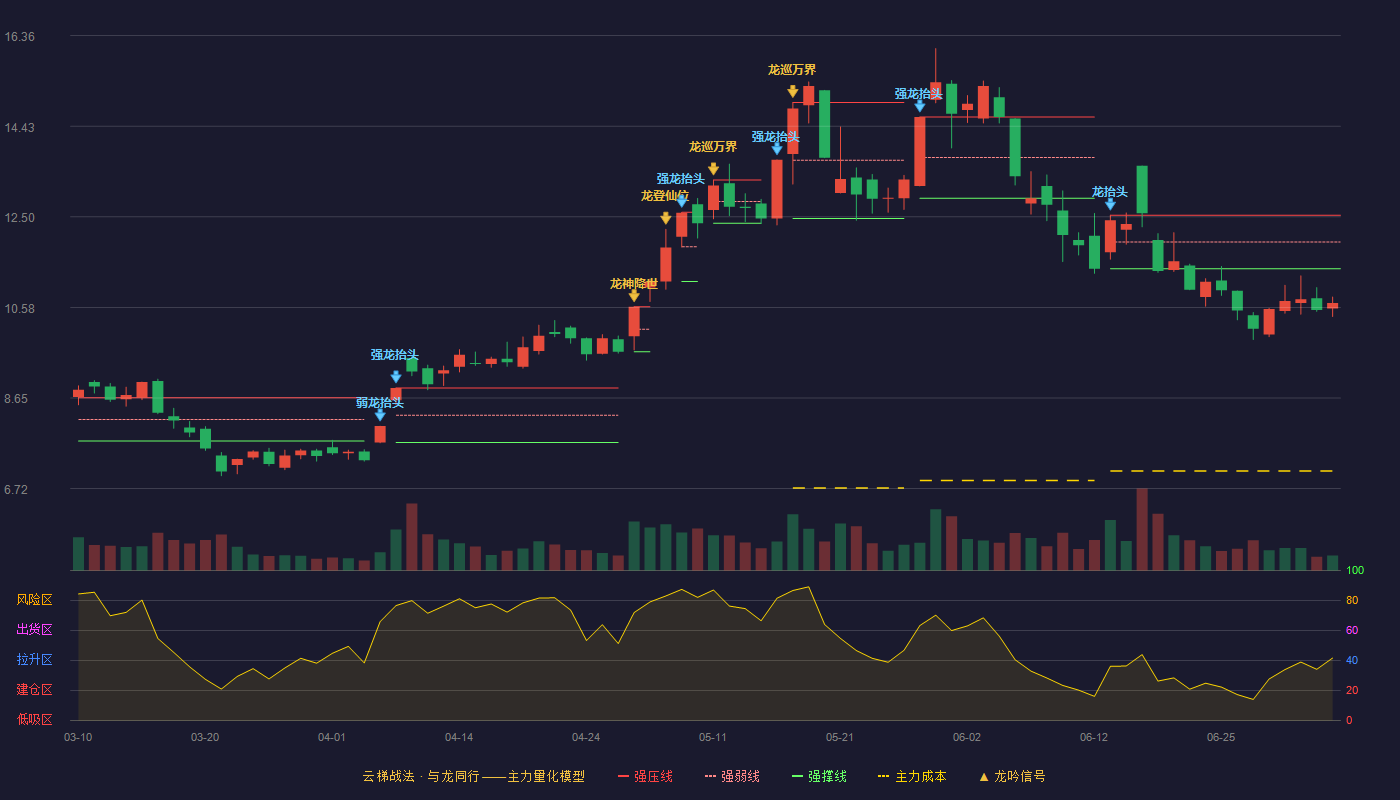This screenshot has width=1400, height=800.
Task: Click the 06-02 date label
Action: pyautogui.click(x=967, y=737)
